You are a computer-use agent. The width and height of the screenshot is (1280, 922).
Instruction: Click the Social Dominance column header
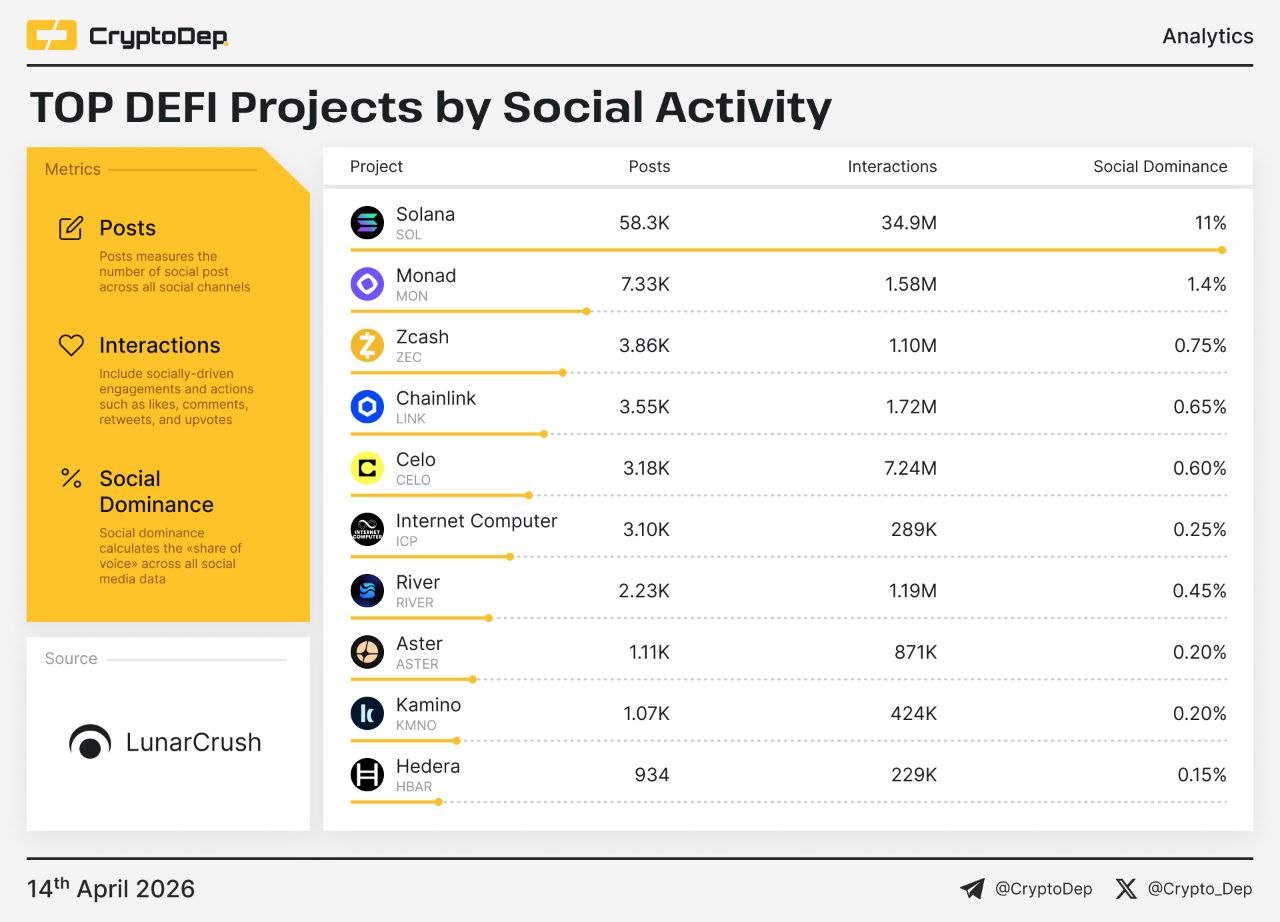[x=1159, y=167]
